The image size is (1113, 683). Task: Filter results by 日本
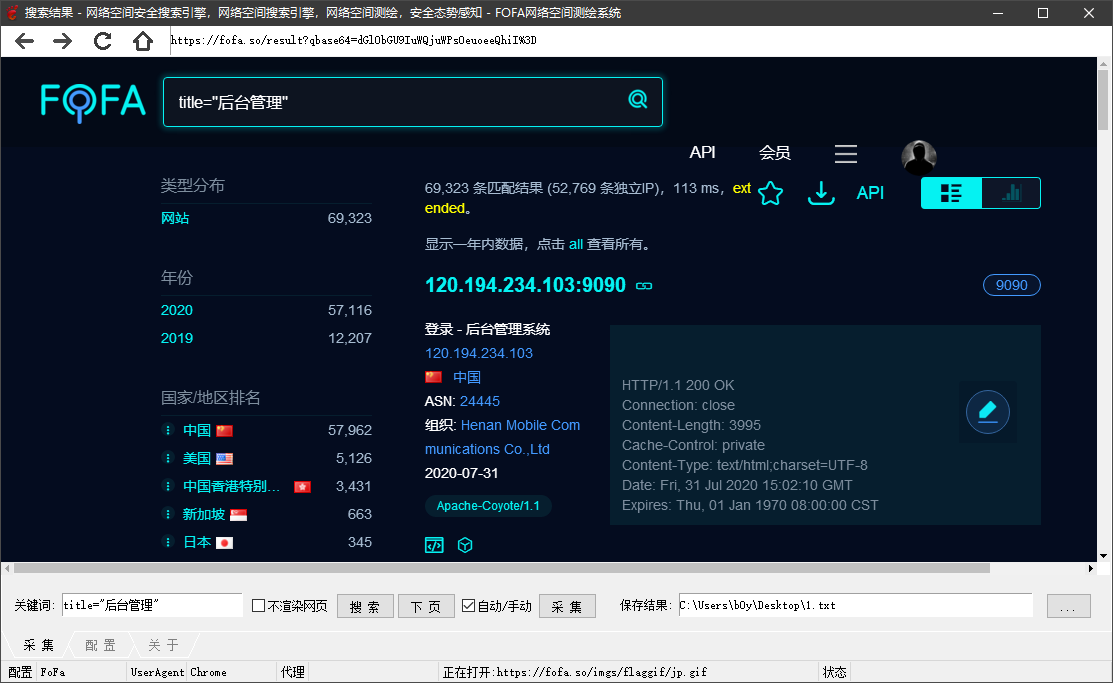tap(197, 542)
